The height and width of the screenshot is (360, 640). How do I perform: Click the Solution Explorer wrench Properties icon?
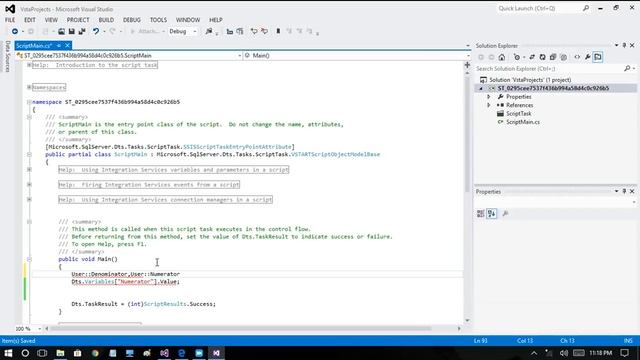(x=587, y=57)
